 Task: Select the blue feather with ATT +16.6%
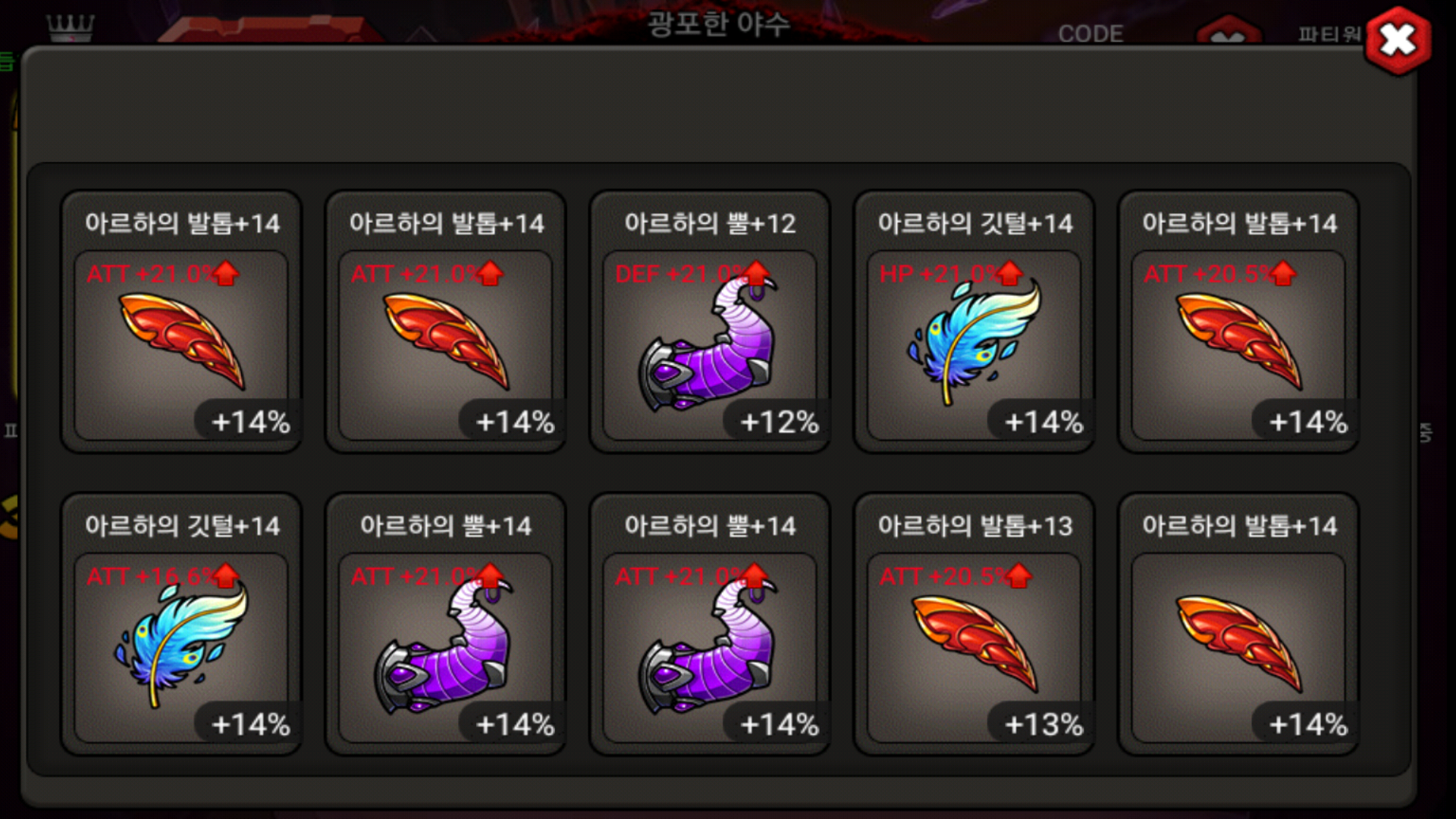click(x=181, y=624)
